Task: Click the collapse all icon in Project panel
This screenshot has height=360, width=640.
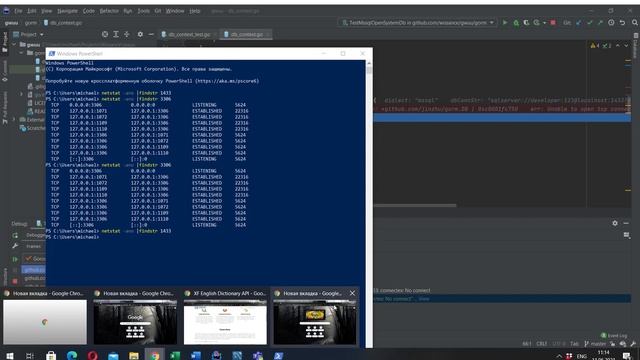Action: tap(127, 34)
